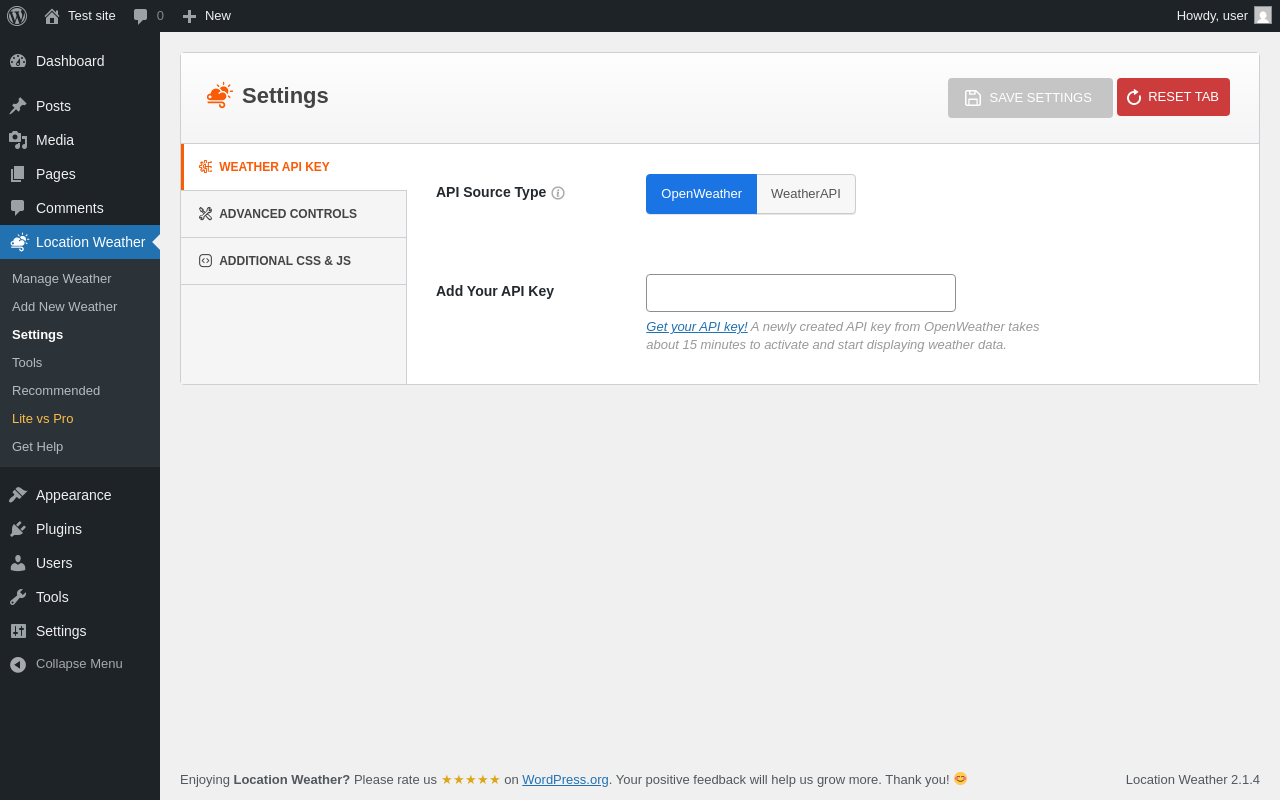This screenshot has width=1280, height=800.
Task: Click the Media icon in sidebar
Action: [18, 140]
